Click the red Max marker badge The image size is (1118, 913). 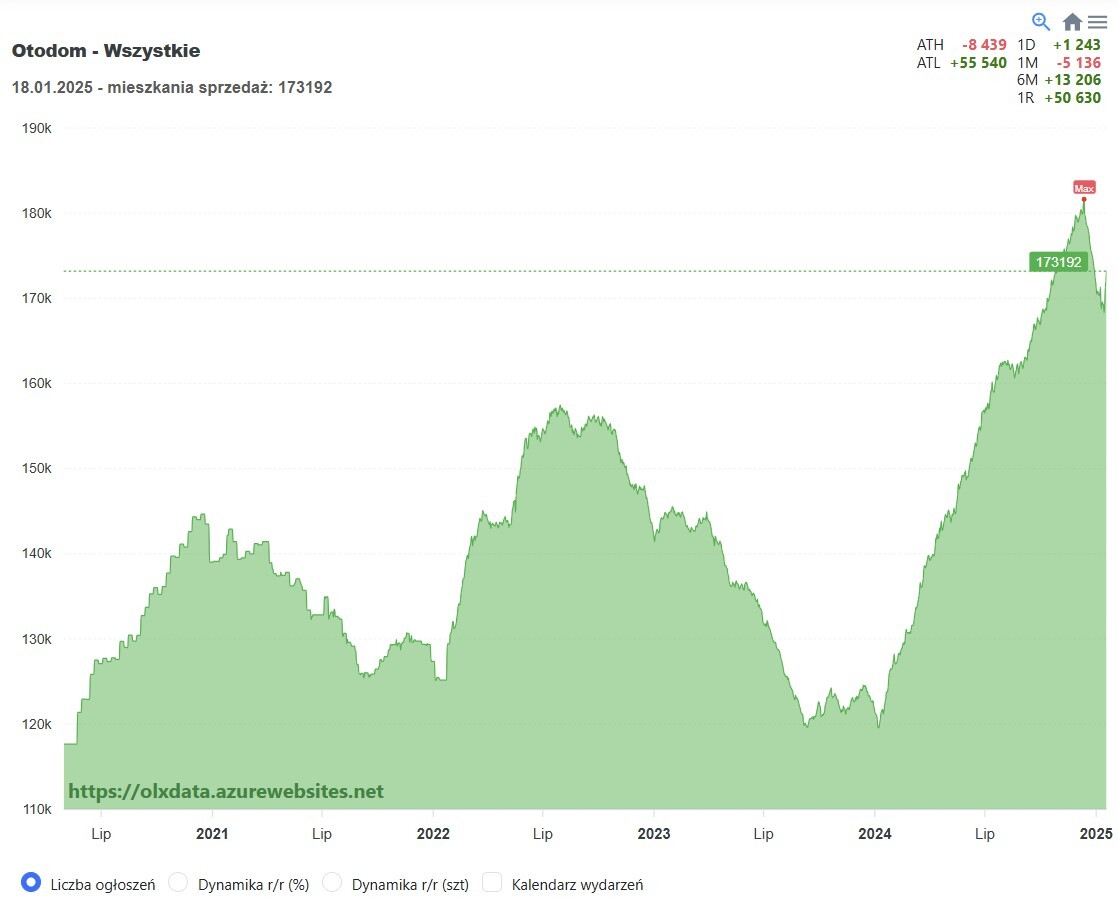(1084, 187)
